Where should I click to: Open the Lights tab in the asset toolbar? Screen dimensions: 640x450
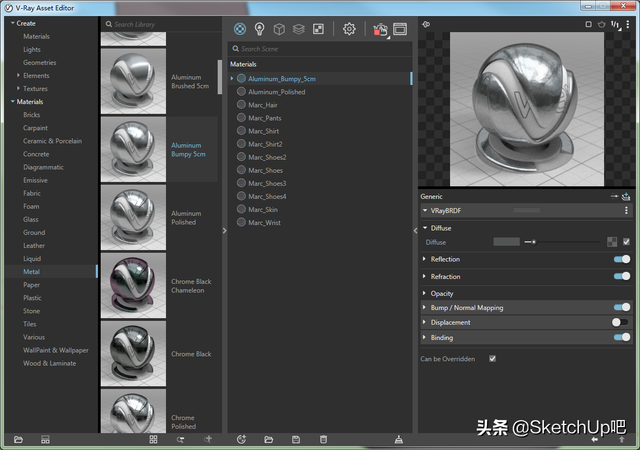tap(259, 29)
